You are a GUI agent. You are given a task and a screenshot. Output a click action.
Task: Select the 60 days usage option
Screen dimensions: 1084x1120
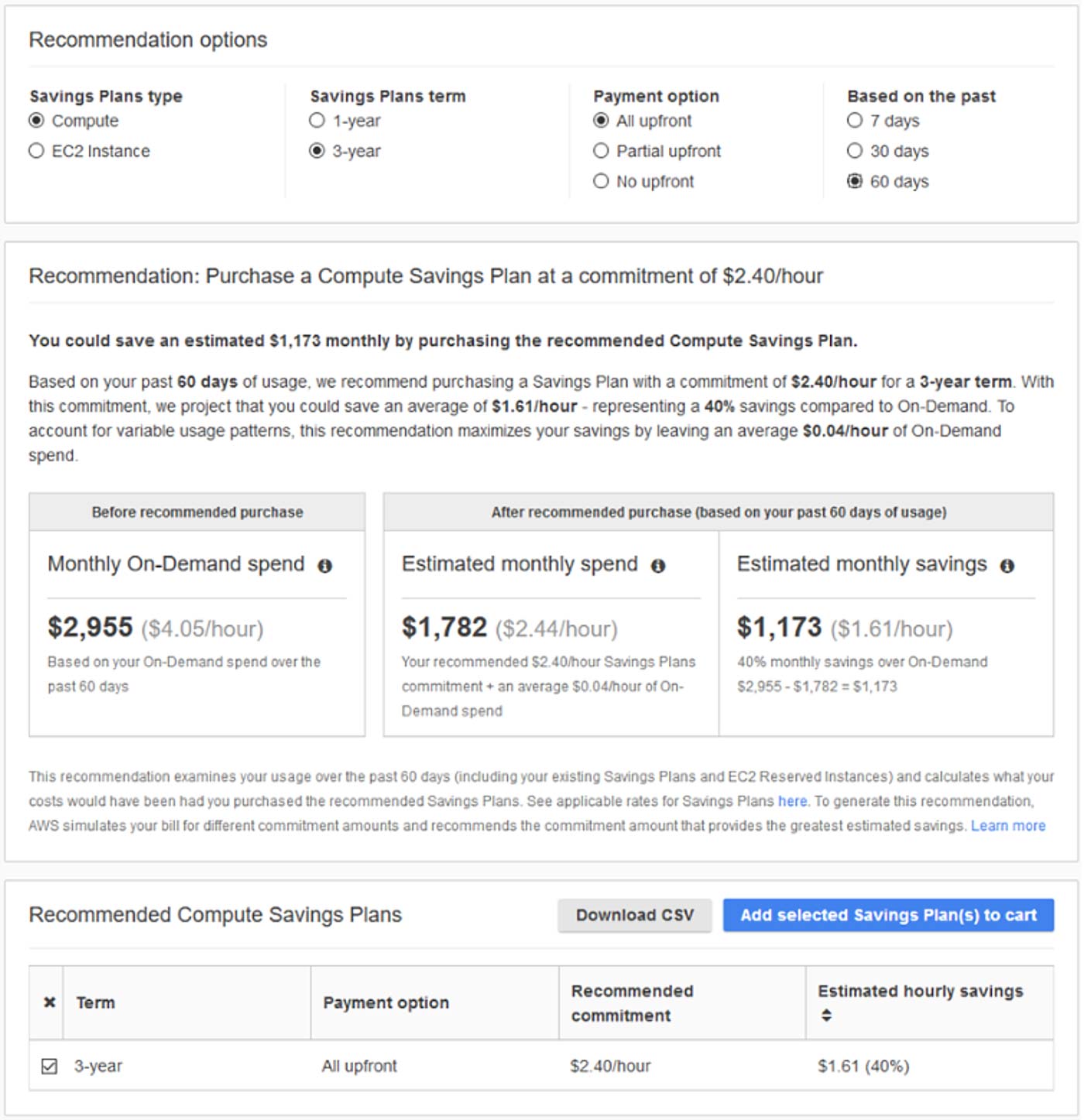pyautogui.click(x=855, y=182)
